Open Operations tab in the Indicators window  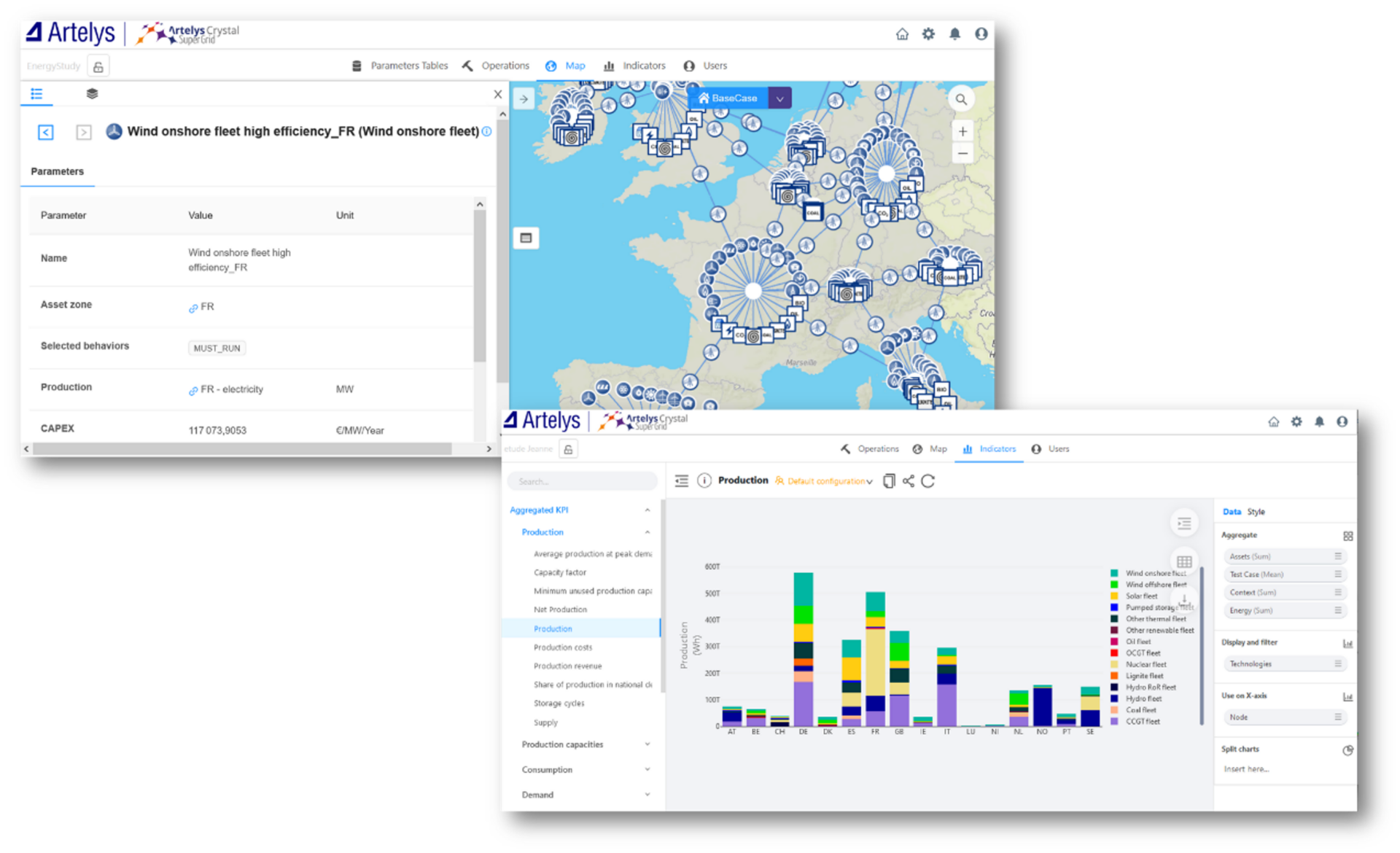tap(870, 449)
